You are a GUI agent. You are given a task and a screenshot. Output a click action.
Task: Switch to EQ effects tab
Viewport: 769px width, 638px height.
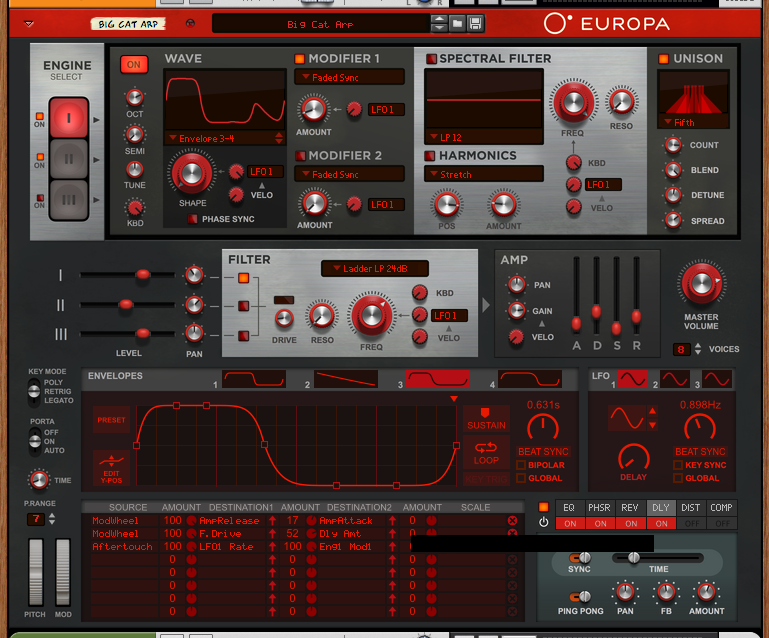pyautogui.click(x=569, y=508)
